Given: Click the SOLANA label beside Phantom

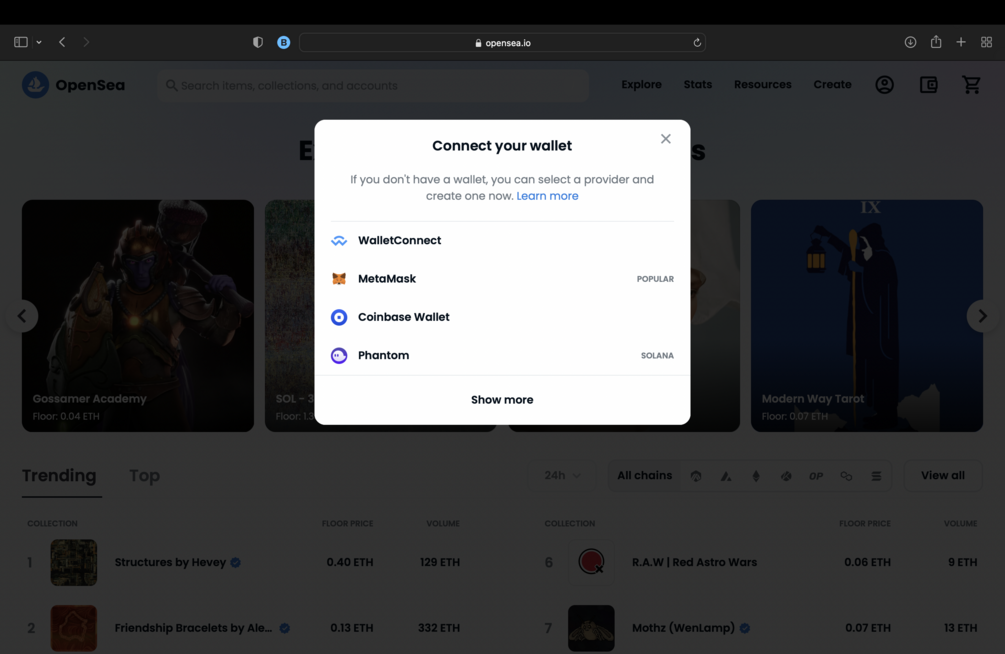Looking at the screenshot, I should click(x=657, y=355).
